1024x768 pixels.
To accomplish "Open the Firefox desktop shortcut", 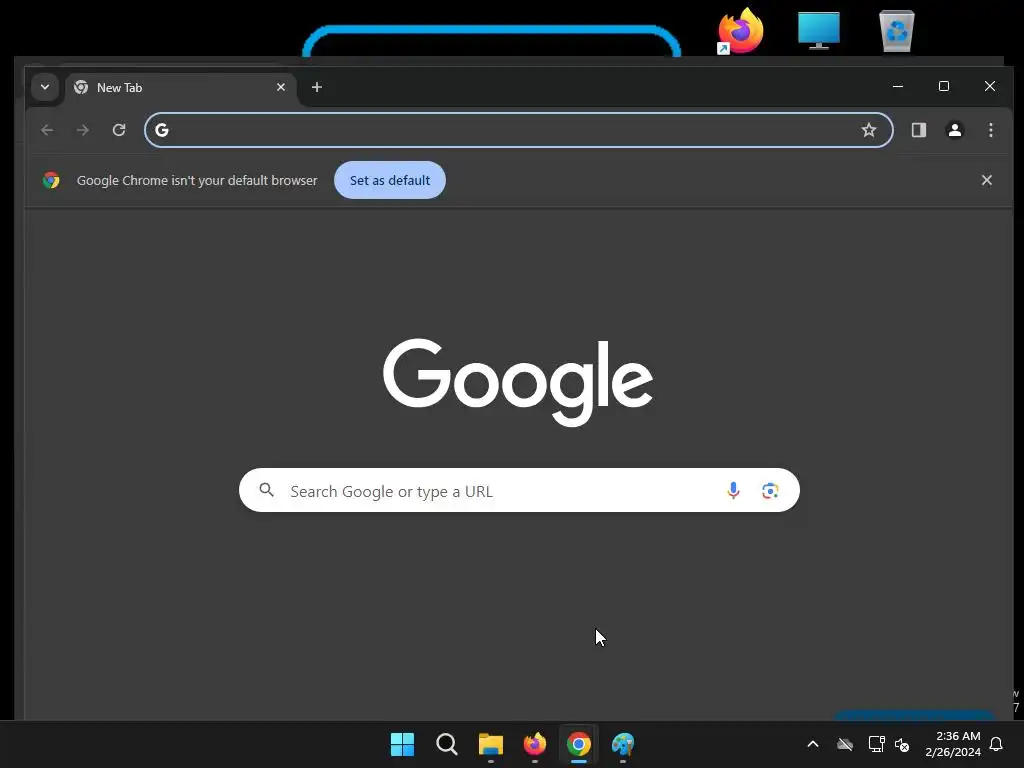I will pos(741,31).
